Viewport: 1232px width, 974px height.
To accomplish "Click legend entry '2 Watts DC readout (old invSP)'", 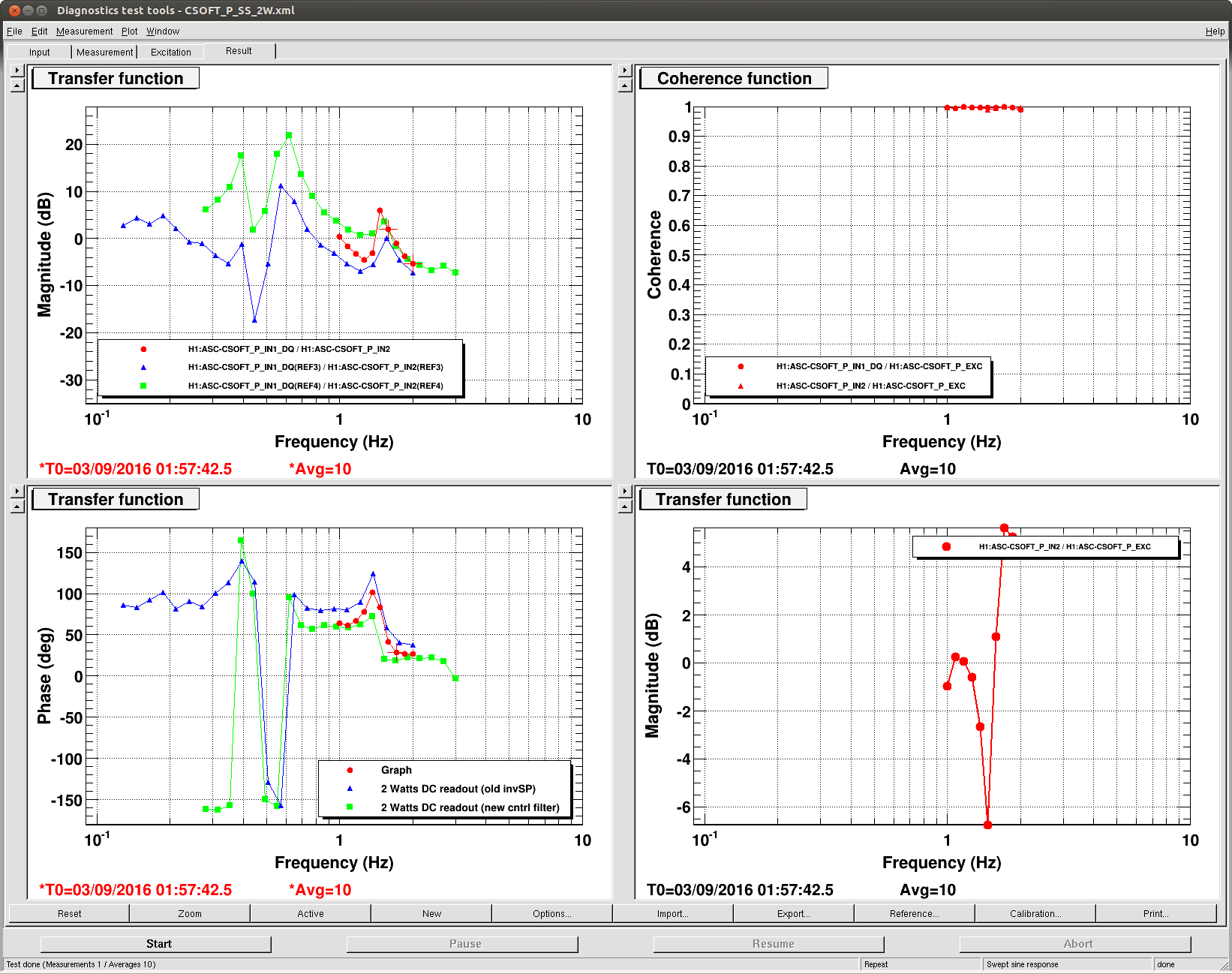I will pyautogui.click(x=458, y=789).
